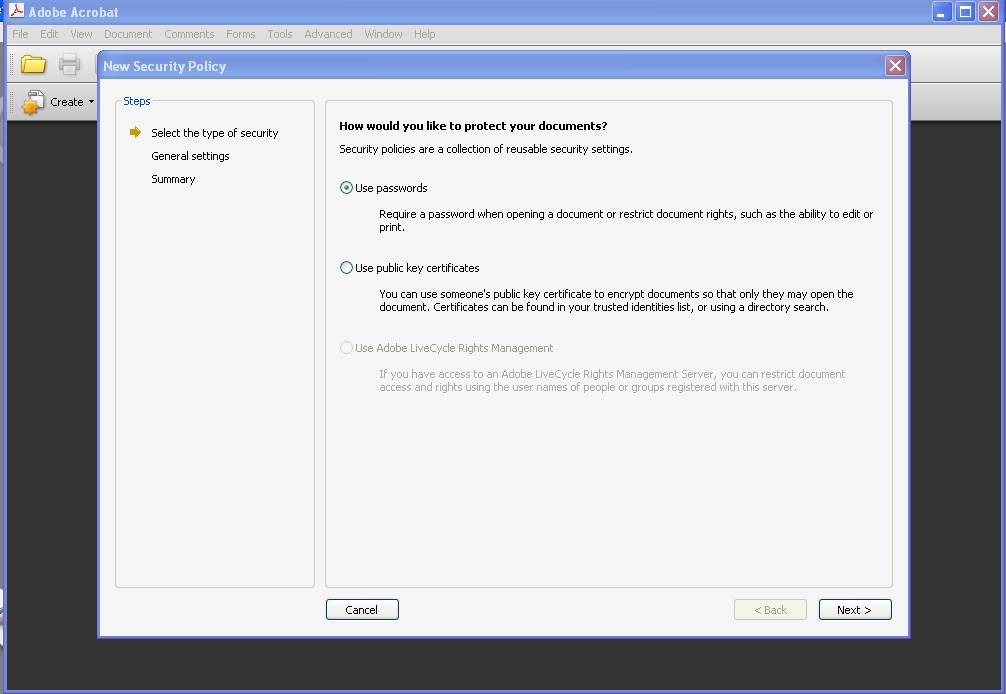Open the Comments menu

pyautogui.click(x=189, y=34)
